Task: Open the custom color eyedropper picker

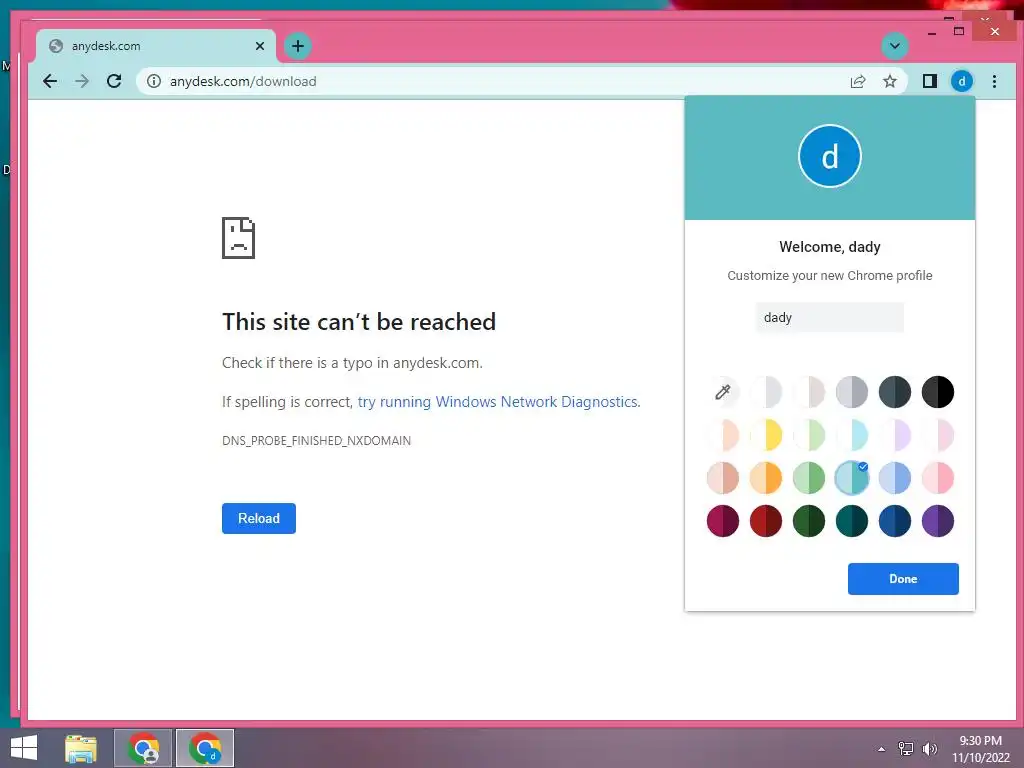Action: pos(722,392)
